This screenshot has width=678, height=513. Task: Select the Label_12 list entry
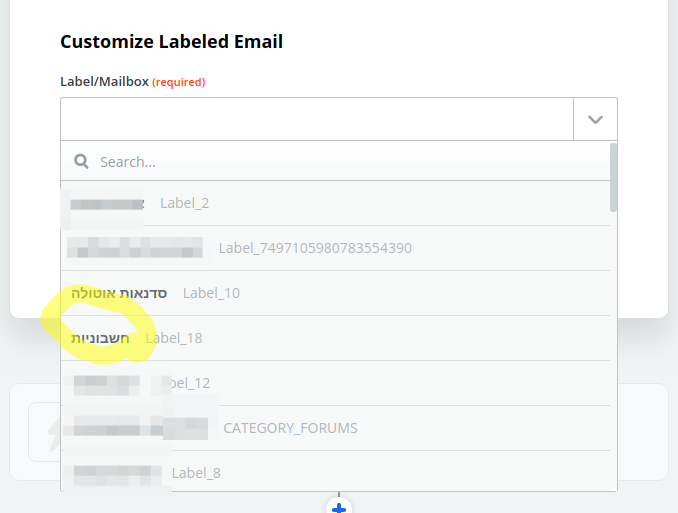coord(336,383)
